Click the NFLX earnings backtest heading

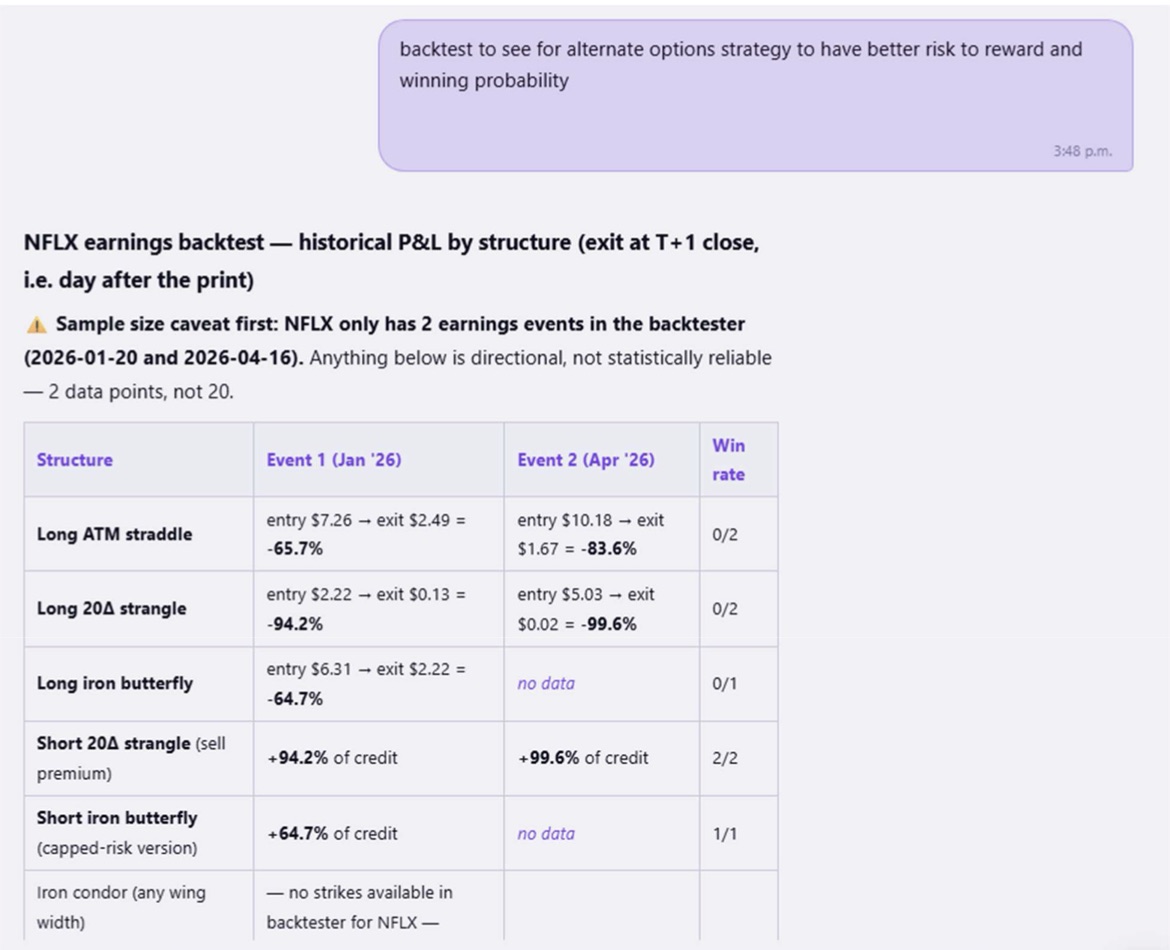392,261
